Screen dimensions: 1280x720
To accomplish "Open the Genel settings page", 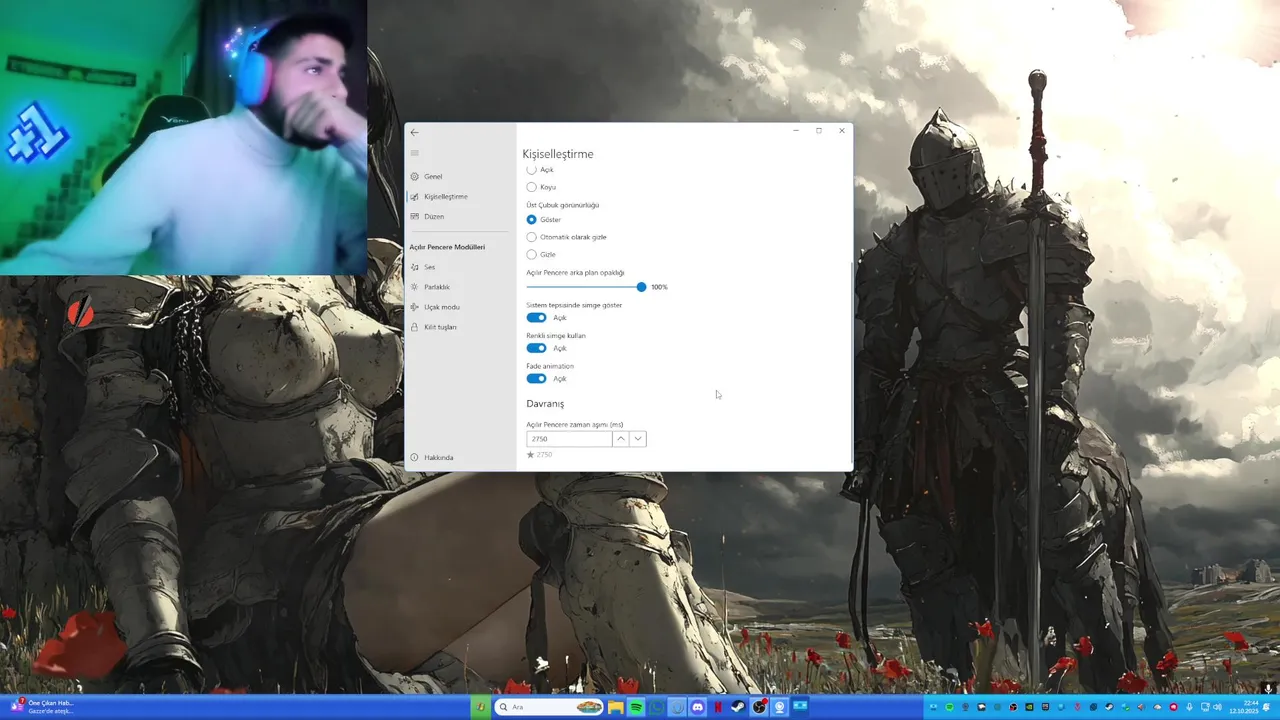I will [433, 176].
